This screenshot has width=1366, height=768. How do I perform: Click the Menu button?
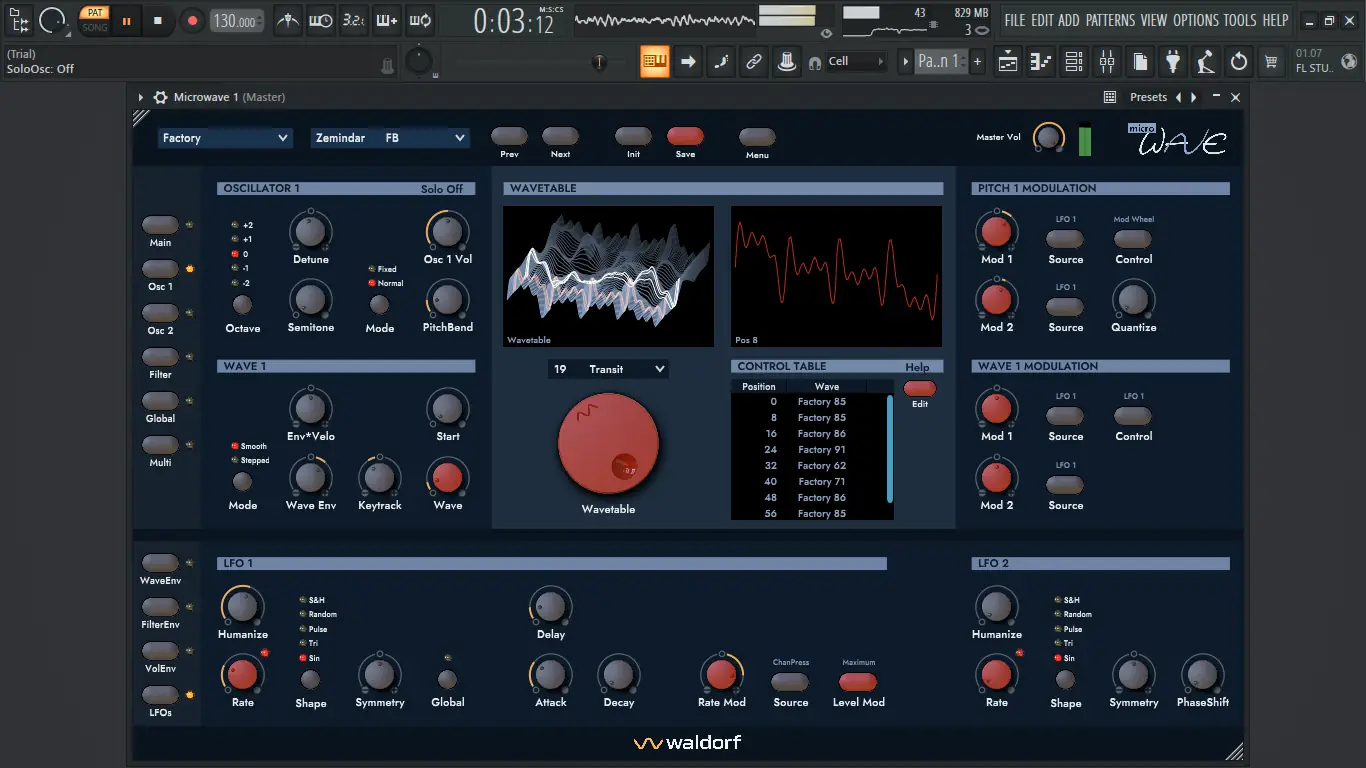pos(757,137)
